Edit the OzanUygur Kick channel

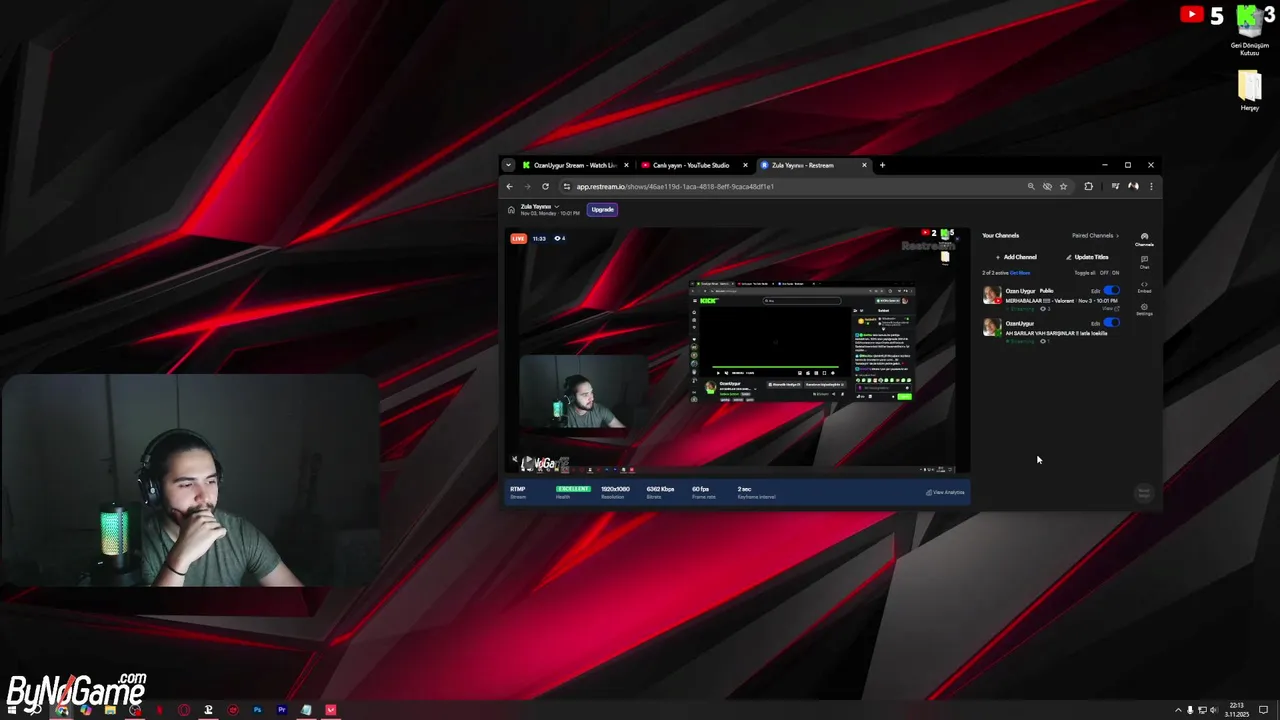[1095, 324]
